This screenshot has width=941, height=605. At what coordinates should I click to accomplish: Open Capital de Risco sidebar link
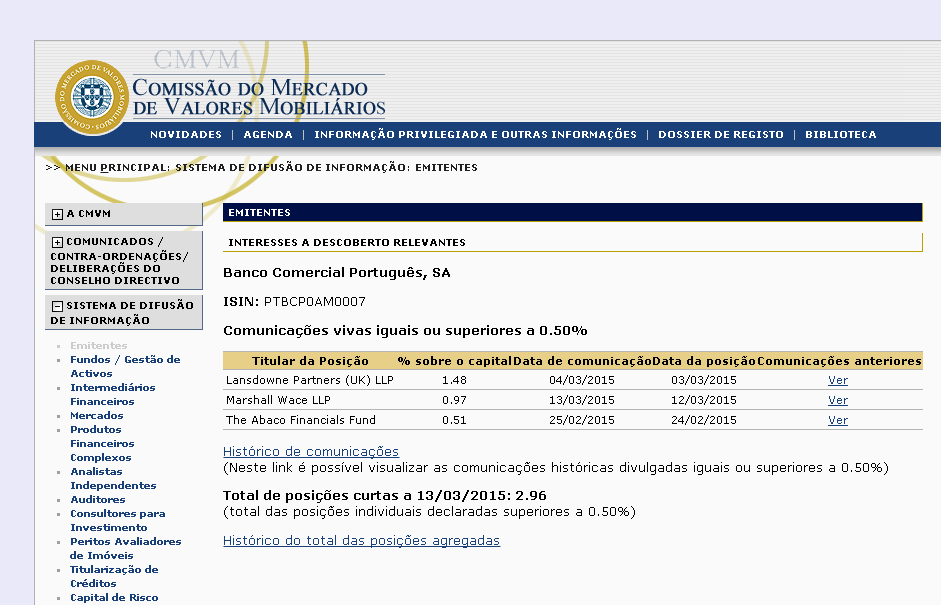click(114, 597)
